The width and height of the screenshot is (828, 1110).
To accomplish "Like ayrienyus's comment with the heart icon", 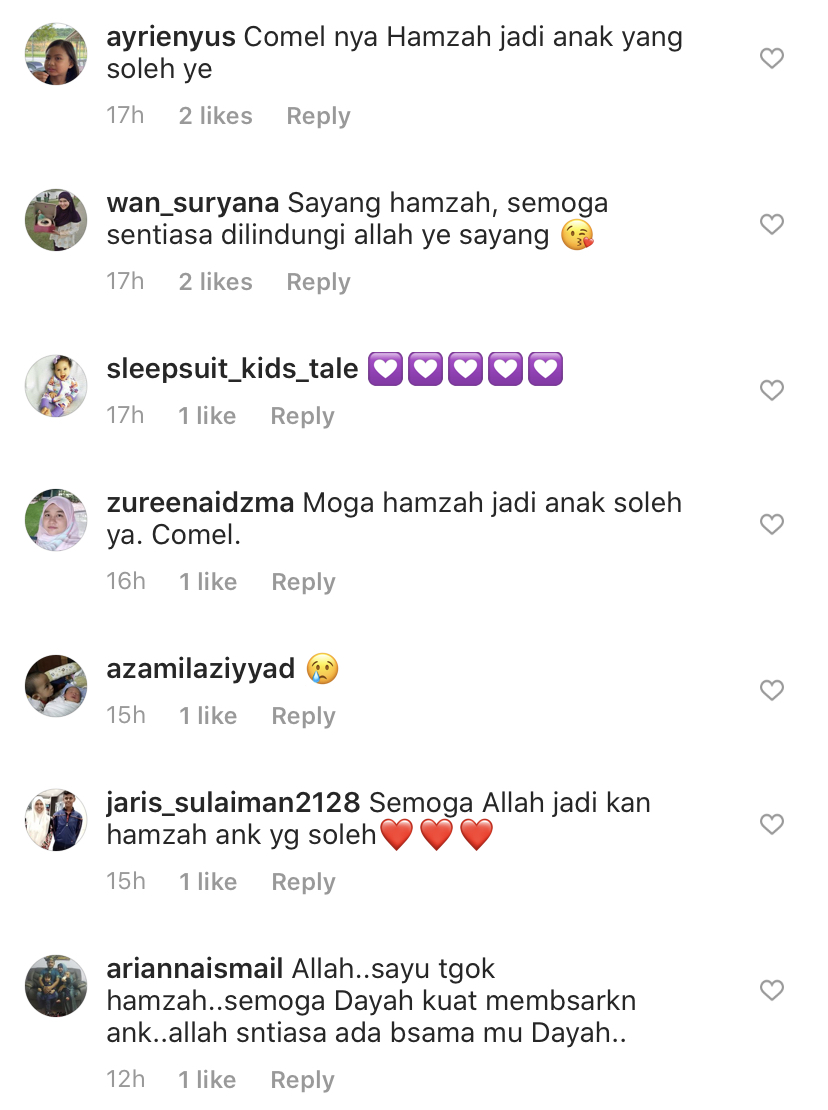I will tap(771, 58).
